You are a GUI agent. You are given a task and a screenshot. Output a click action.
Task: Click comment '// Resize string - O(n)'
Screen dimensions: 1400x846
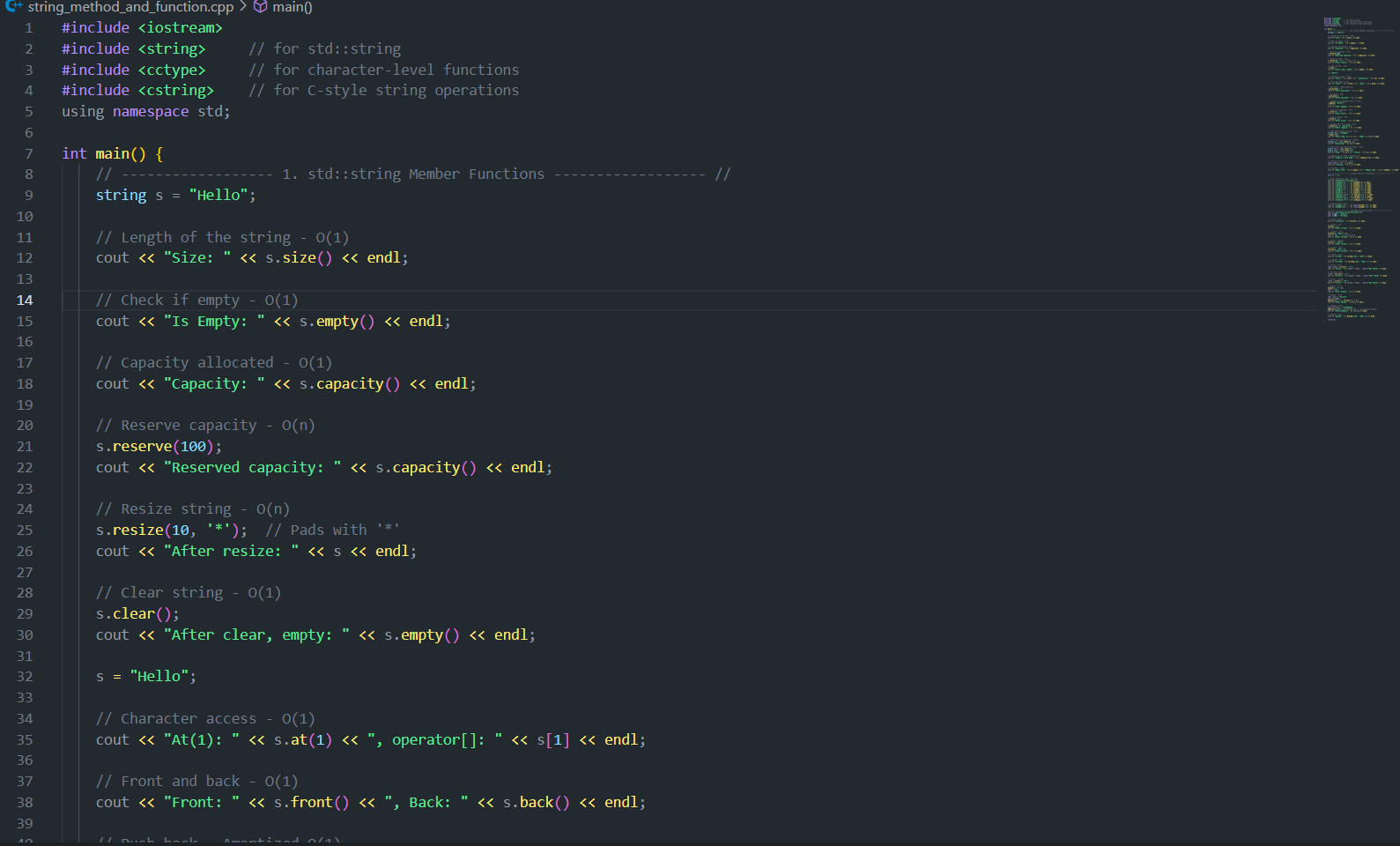click(x=193, y=509)
